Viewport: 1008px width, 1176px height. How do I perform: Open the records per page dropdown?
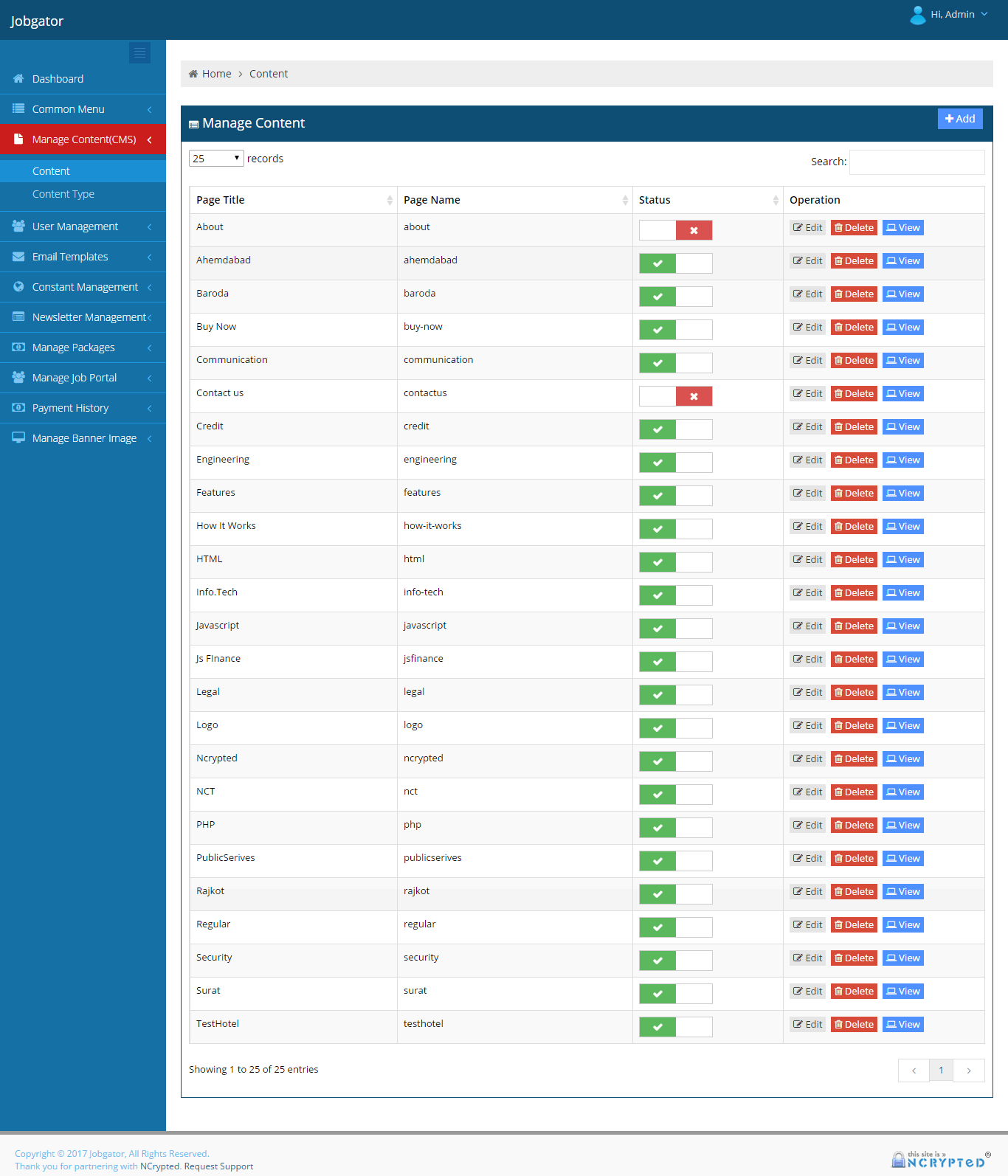(216, 159)
